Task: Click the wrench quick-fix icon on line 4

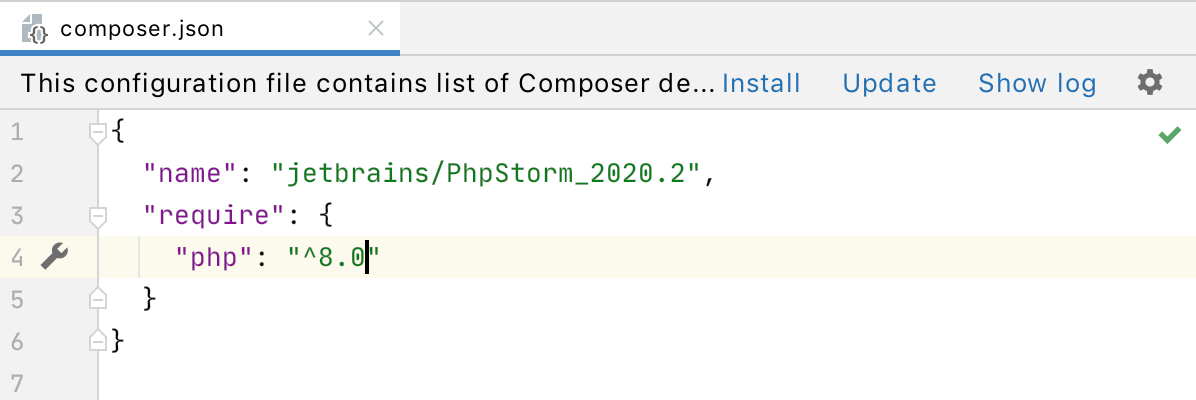Action: [x=54, y=256]
